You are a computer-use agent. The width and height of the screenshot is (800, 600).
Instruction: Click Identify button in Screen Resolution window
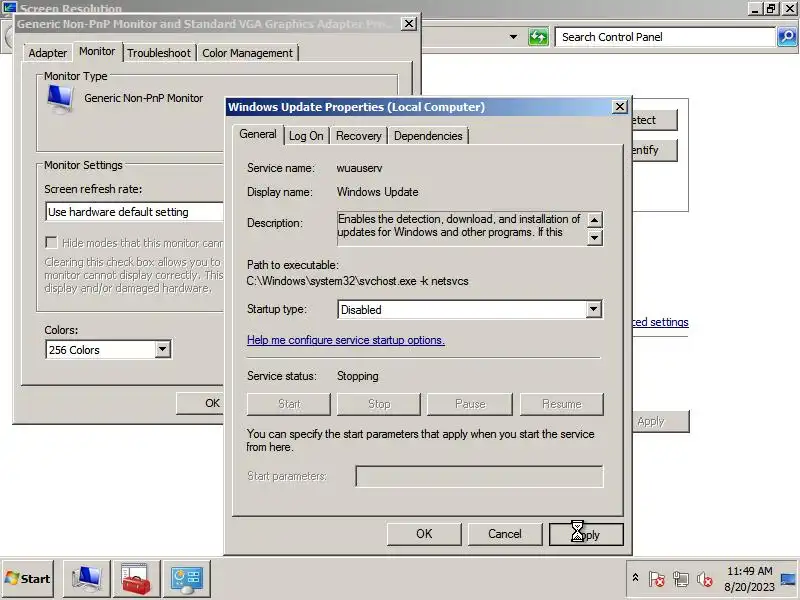pyautogui.click(x=655, y=150)
